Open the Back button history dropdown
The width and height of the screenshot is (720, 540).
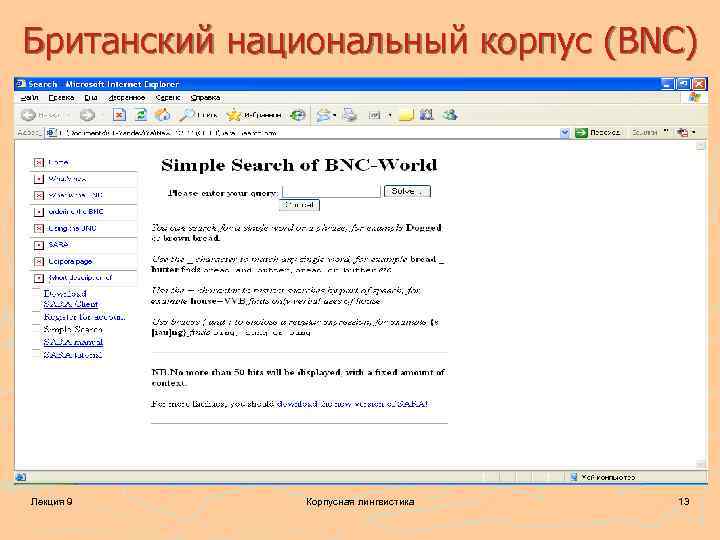pos(68,115)
